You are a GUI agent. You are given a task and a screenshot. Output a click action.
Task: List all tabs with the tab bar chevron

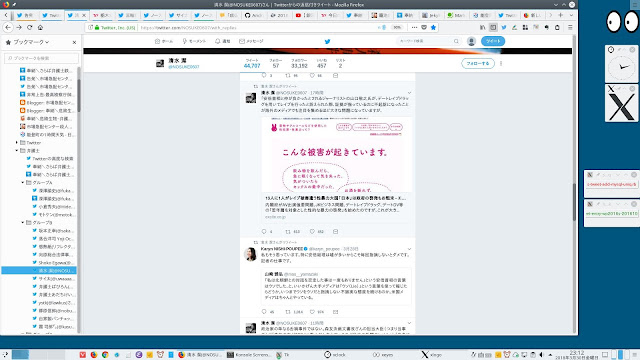pos(571,15)
